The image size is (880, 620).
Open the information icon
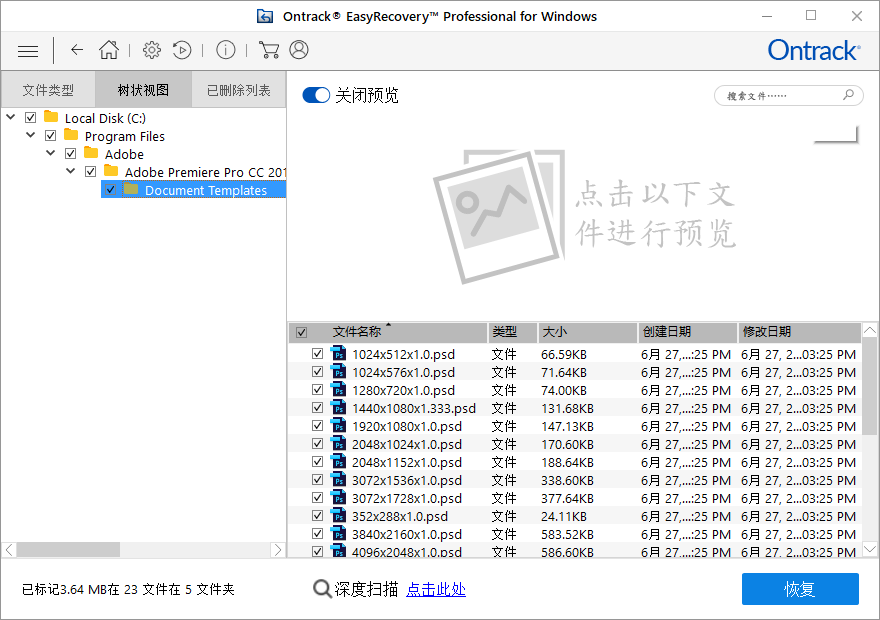226,50
